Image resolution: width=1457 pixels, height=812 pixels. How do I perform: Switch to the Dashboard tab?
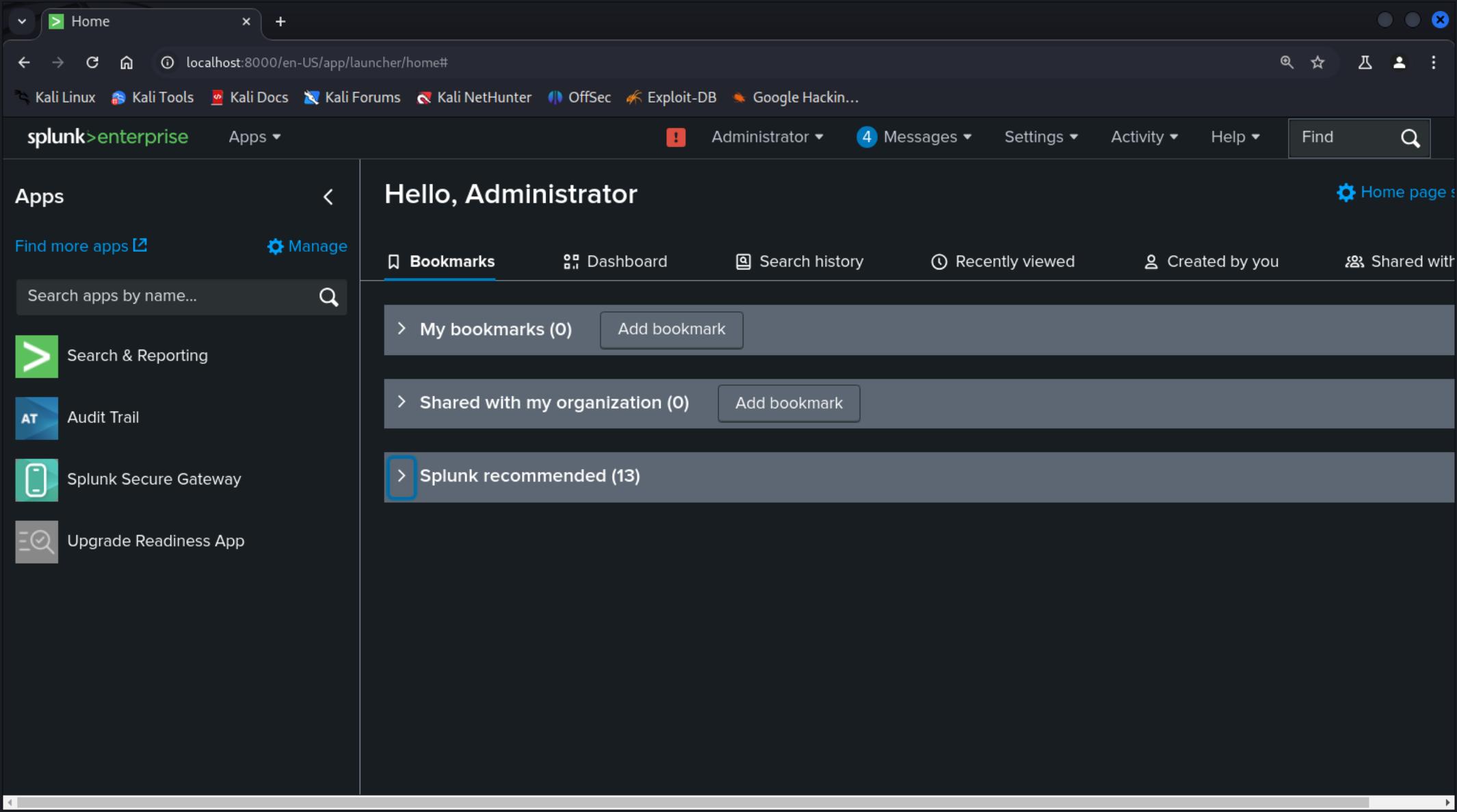click(x=615, y=261)
